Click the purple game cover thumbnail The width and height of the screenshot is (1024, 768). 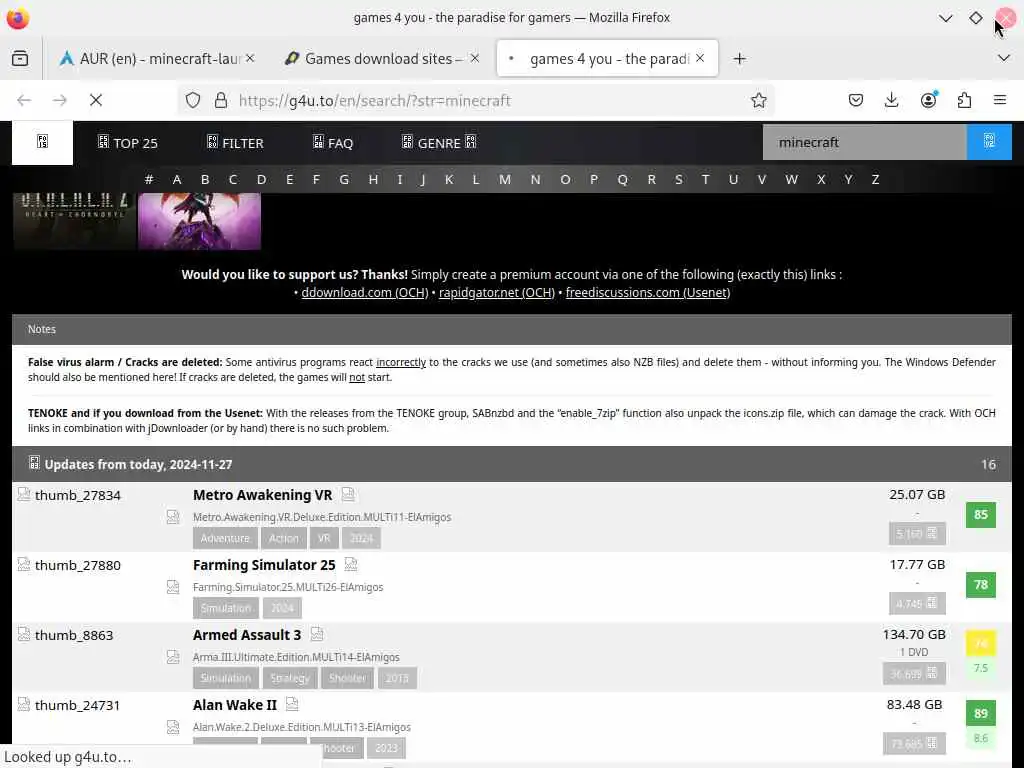pos(199,221)
